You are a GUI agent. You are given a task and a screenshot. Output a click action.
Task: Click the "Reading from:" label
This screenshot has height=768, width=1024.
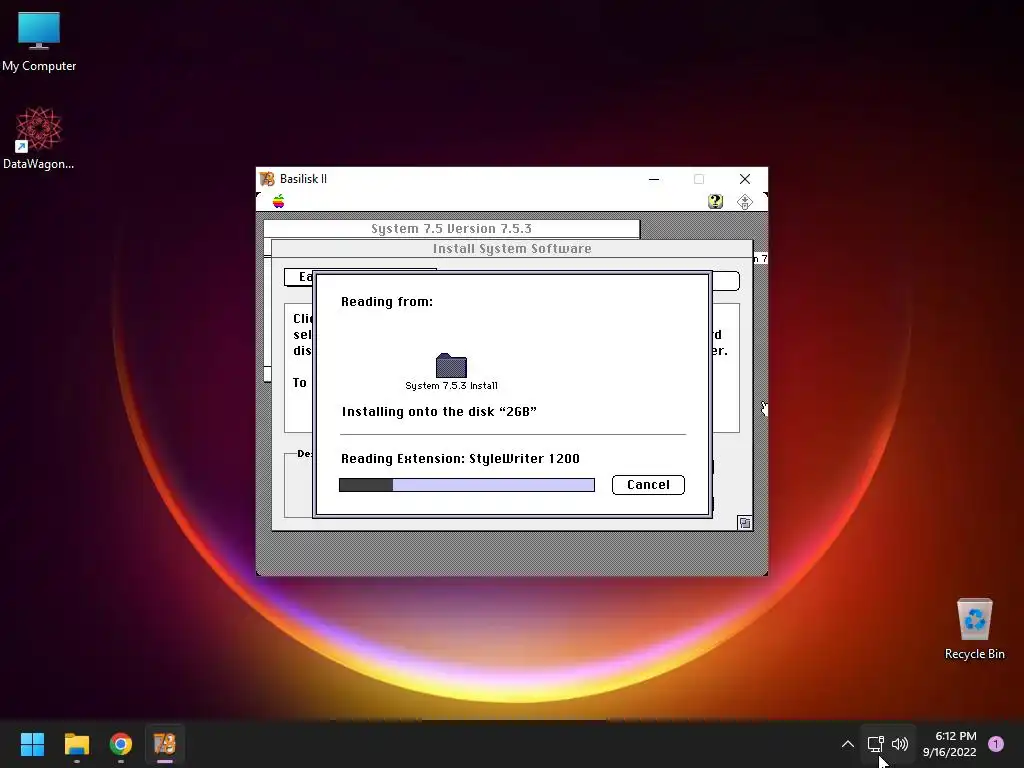(x=387, y=302)
